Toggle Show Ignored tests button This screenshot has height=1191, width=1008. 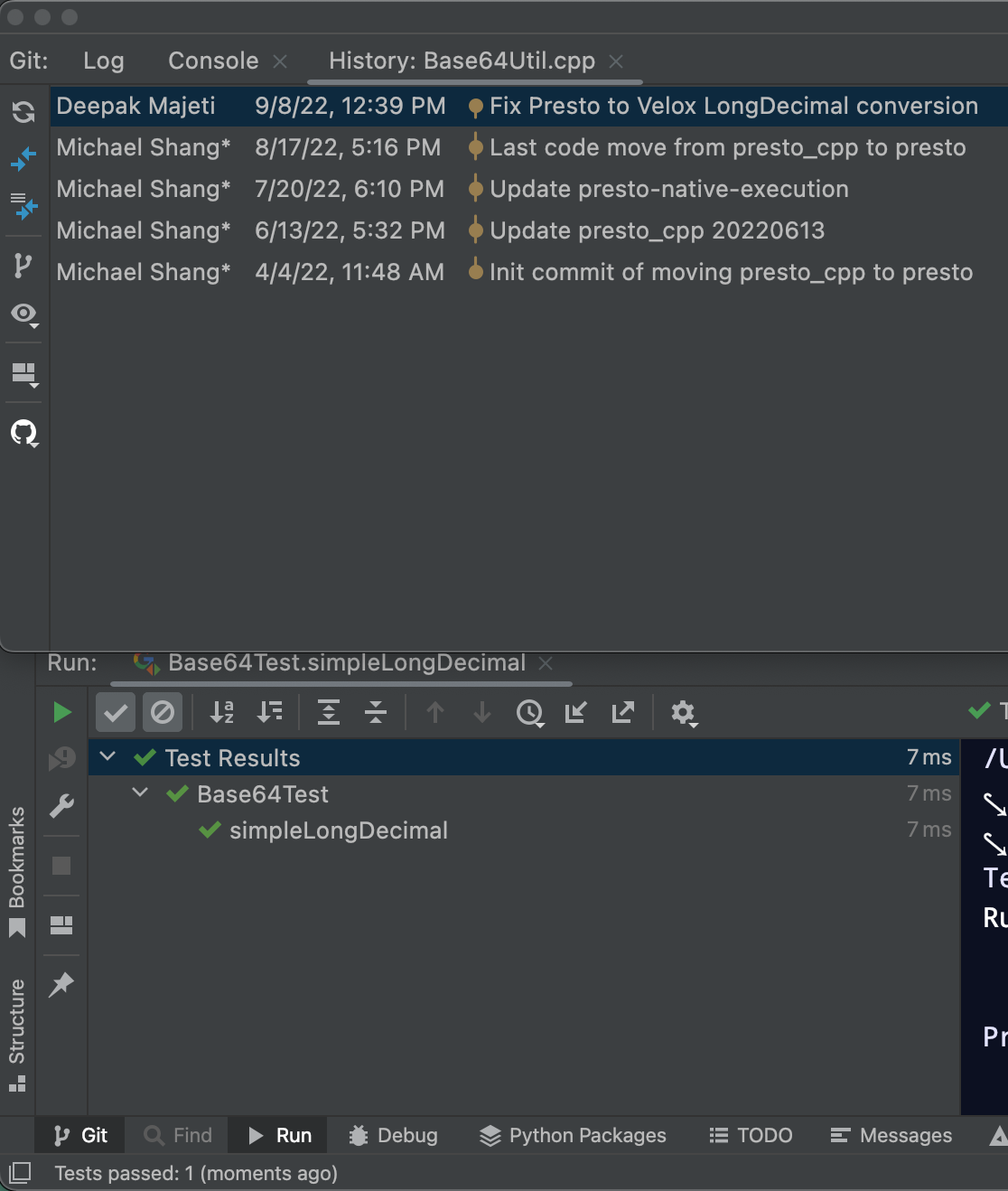[163, 713]
